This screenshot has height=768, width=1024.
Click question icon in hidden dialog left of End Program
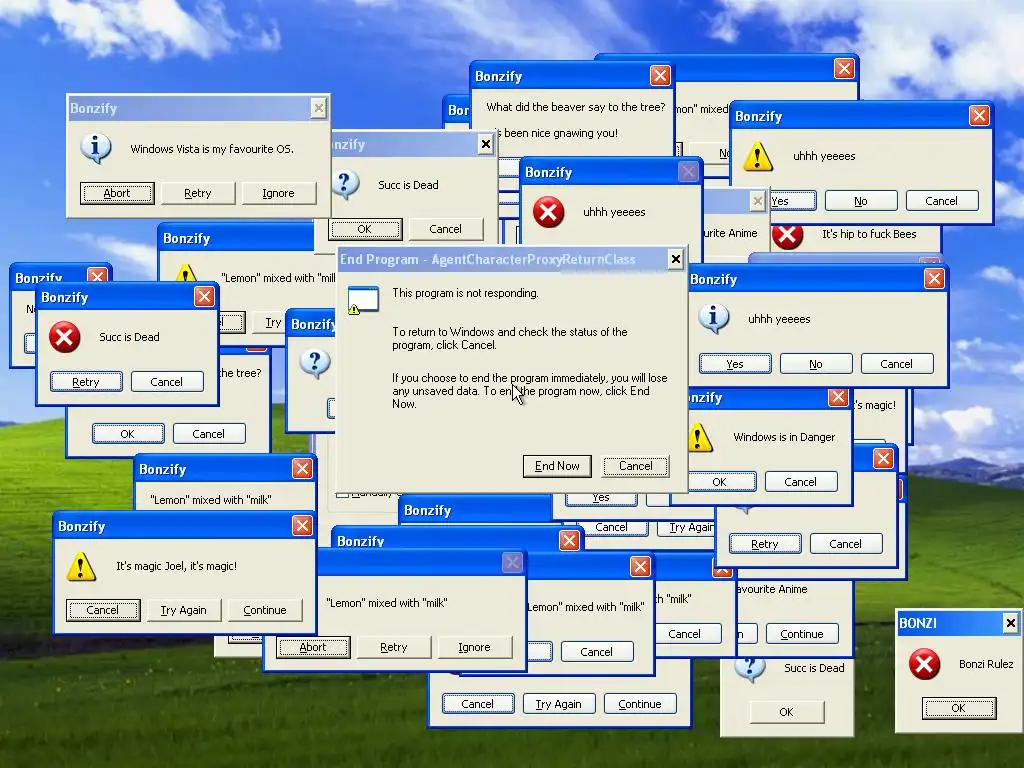(315, 364)
